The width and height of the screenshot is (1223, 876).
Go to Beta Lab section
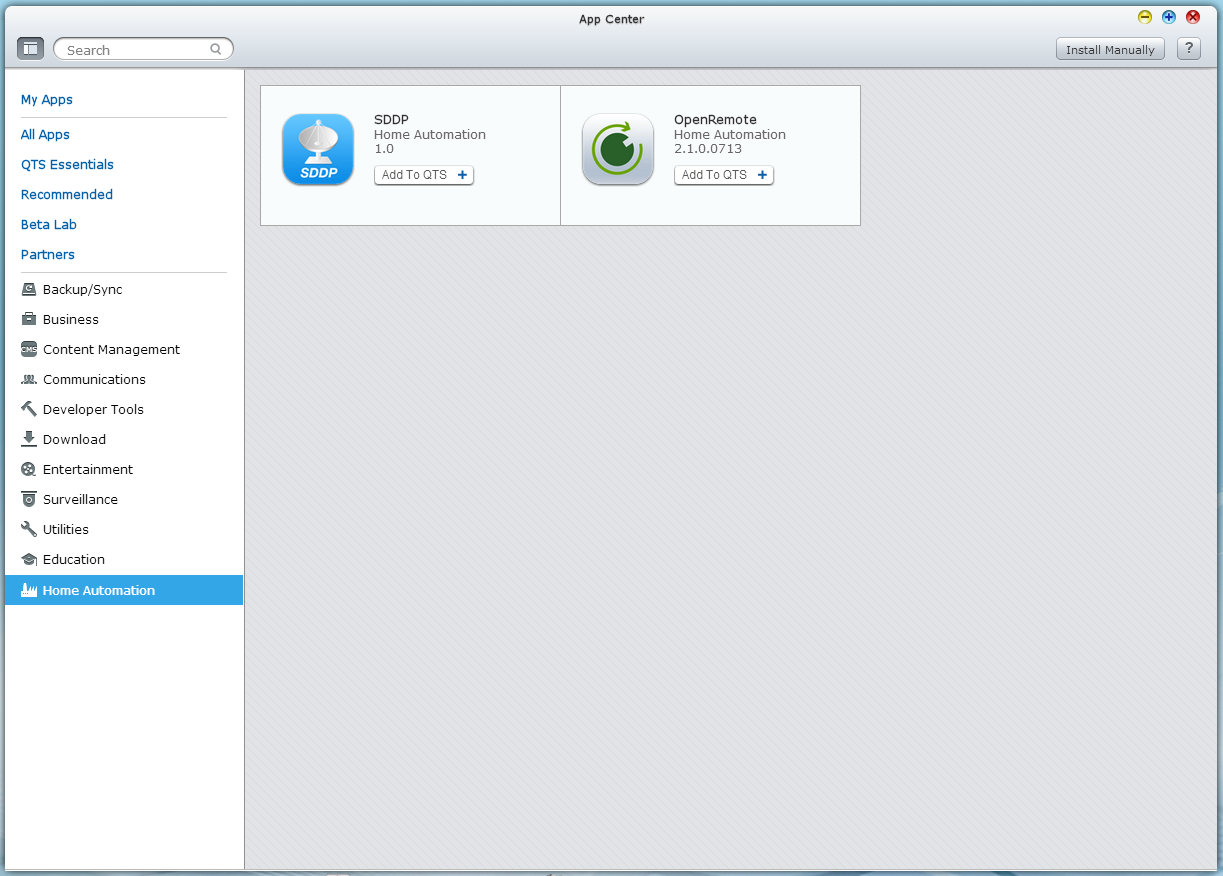click(49, 224)
